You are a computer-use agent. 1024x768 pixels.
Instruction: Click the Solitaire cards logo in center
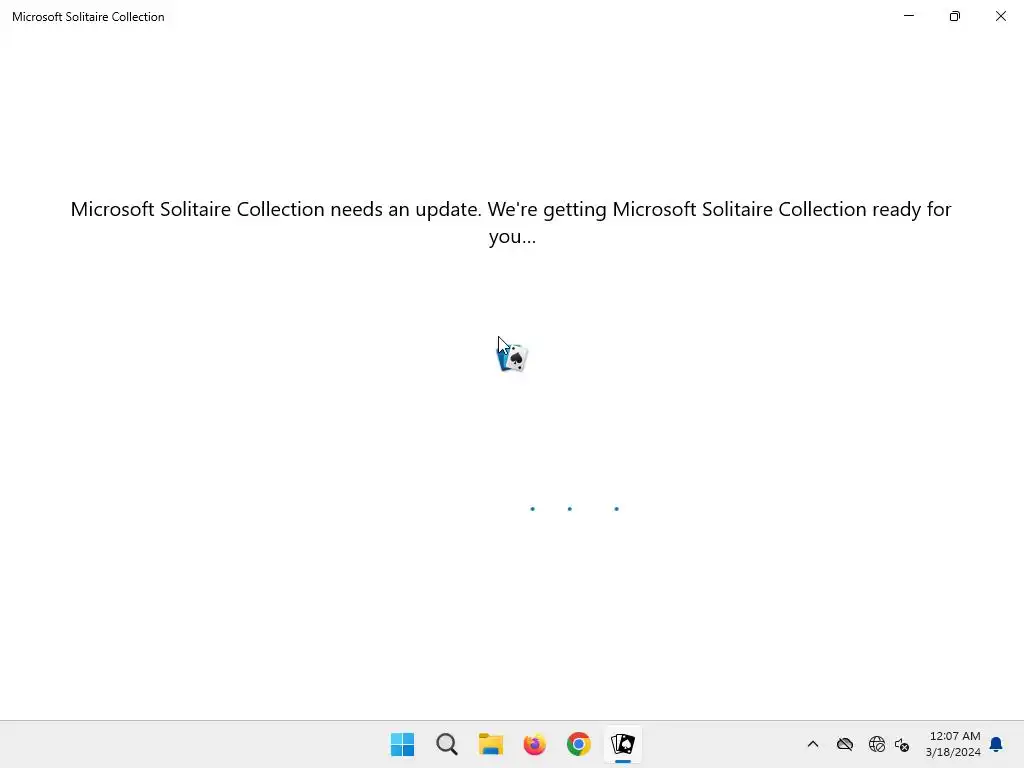click(x=513, y=357)
